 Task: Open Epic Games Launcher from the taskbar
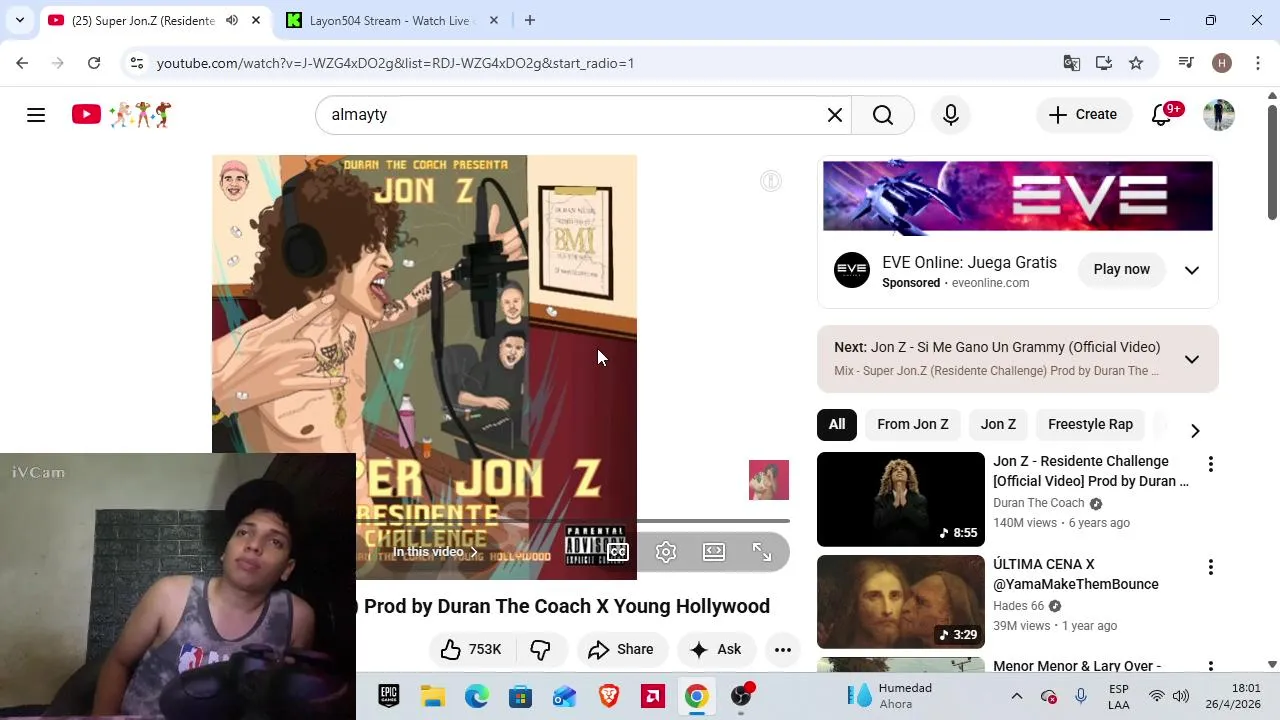click(x=389, y=696)
